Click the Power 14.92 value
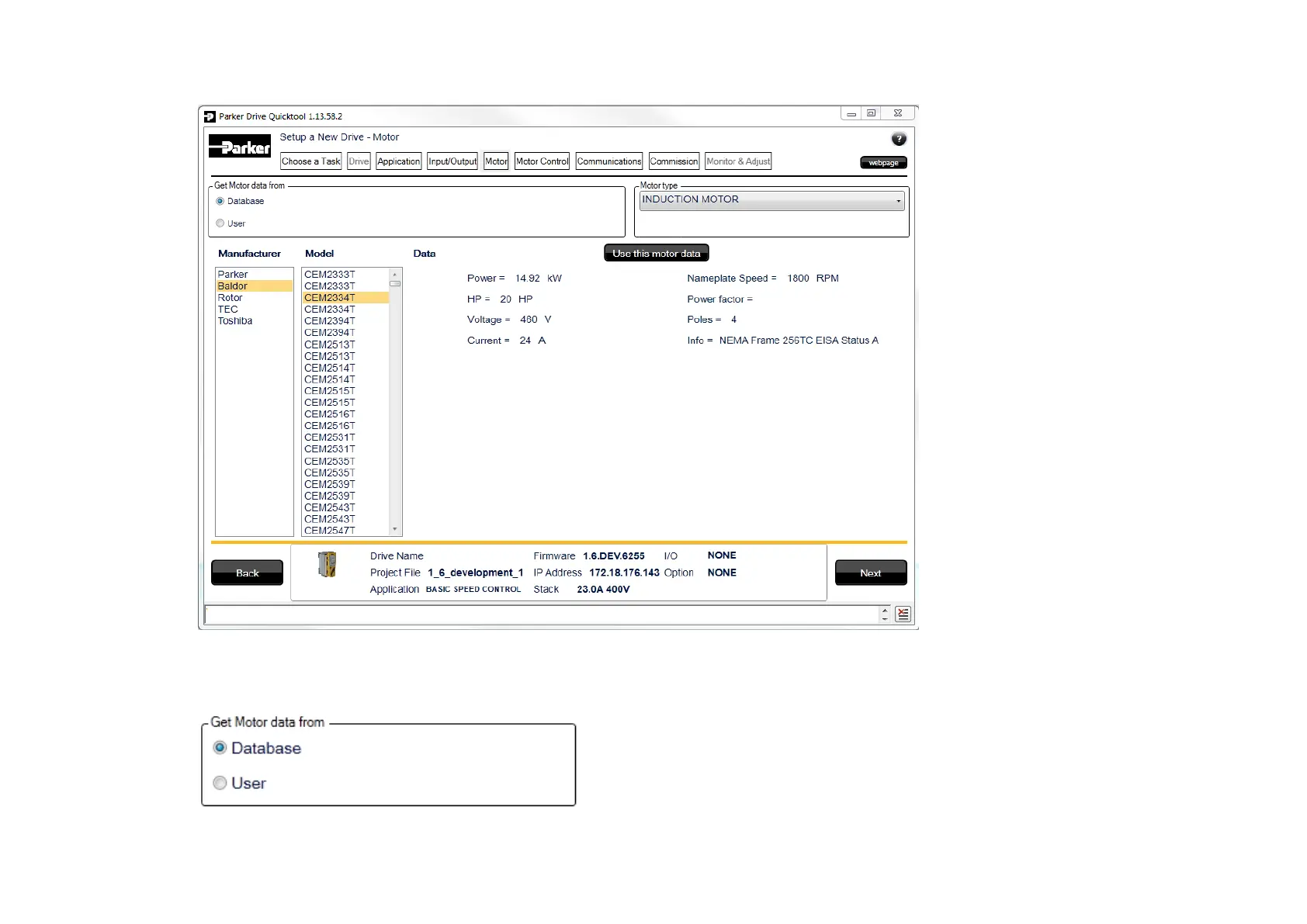Viewport: 1307px width, 924px height. 528,279
